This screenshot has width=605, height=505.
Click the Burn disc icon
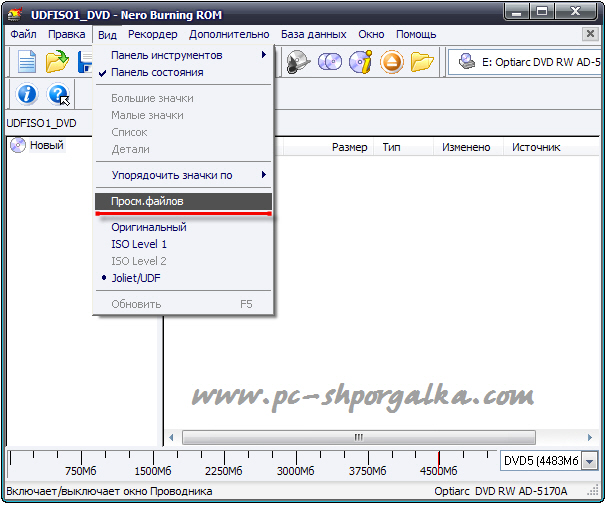[298, 62]
